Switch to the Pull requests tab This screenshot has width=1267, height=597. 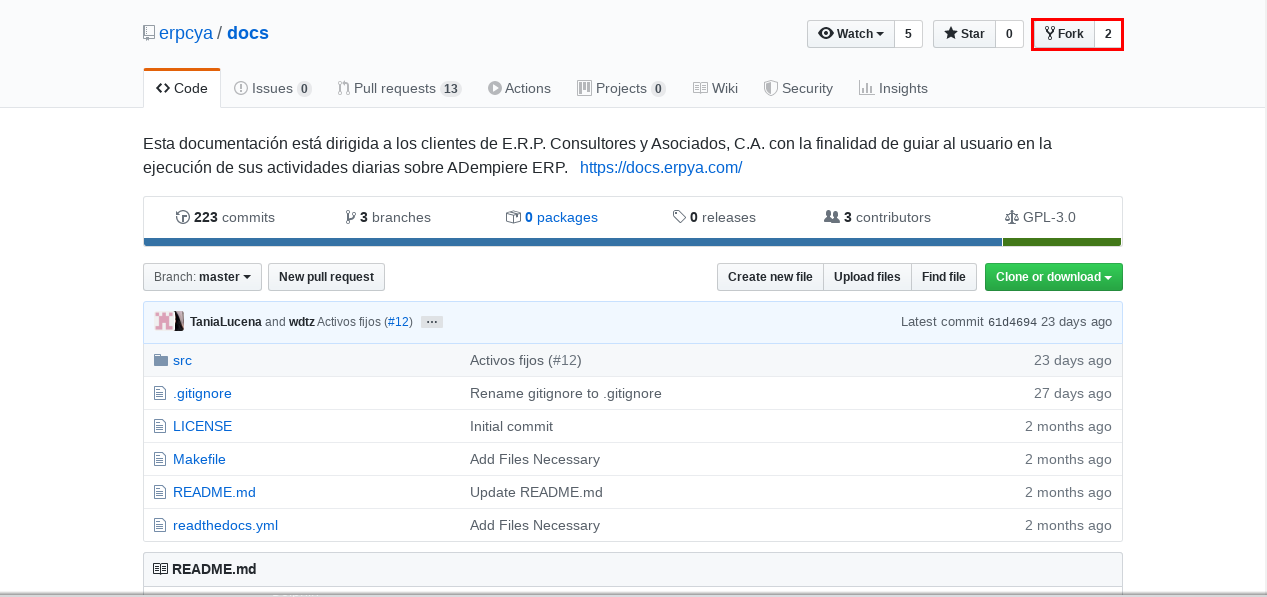399,88
